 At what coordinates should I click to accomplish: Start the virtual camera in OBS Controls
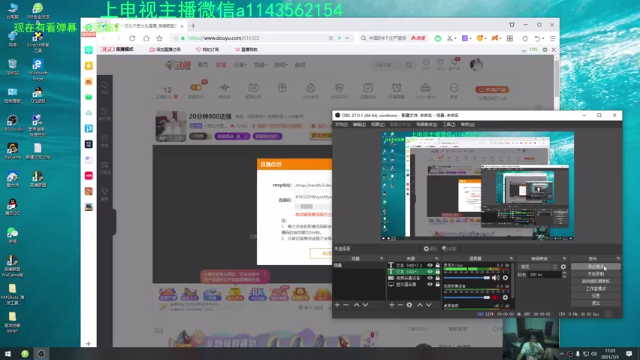coord(596,281)
